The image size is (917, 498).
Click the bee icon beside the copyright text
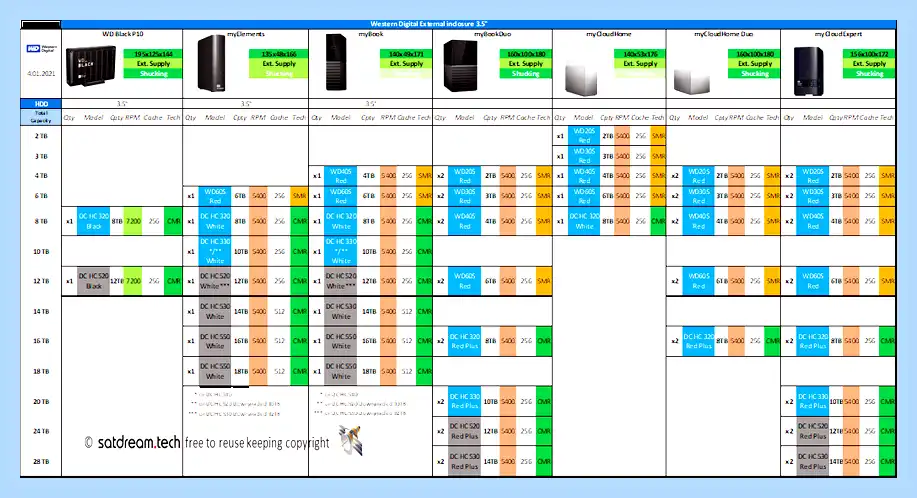pyautogui.click(x=351, y=440)
